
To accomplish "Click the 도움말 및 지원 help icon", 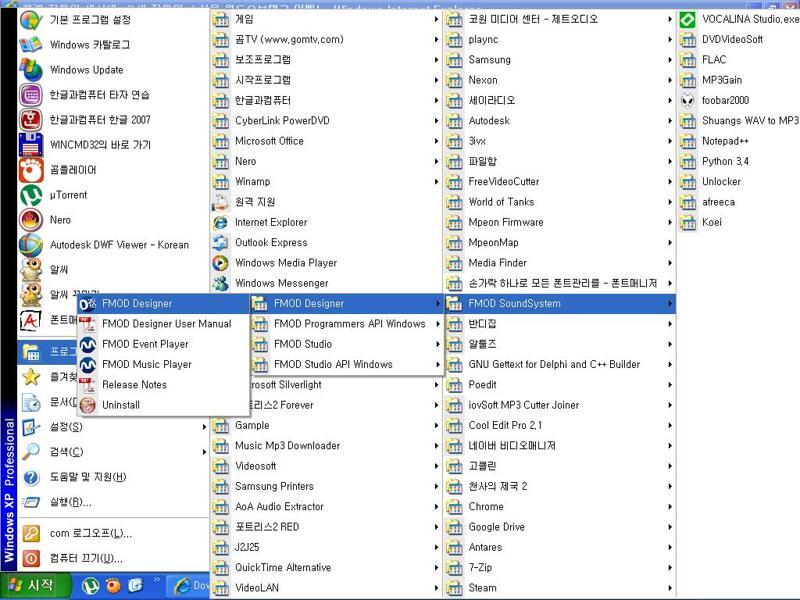I will [x=31, y=478].
